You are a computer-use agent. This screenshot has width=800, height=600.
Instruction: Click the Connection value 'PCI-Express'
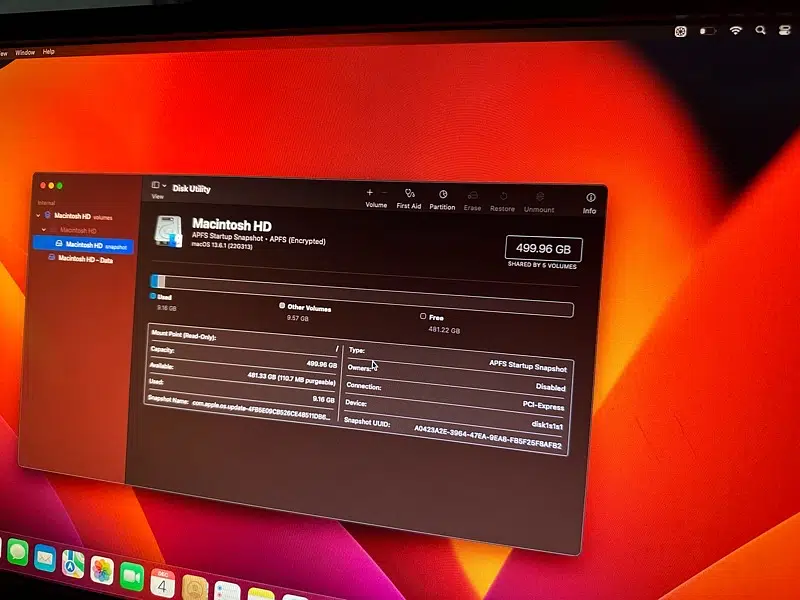click(x=543, y=406)
